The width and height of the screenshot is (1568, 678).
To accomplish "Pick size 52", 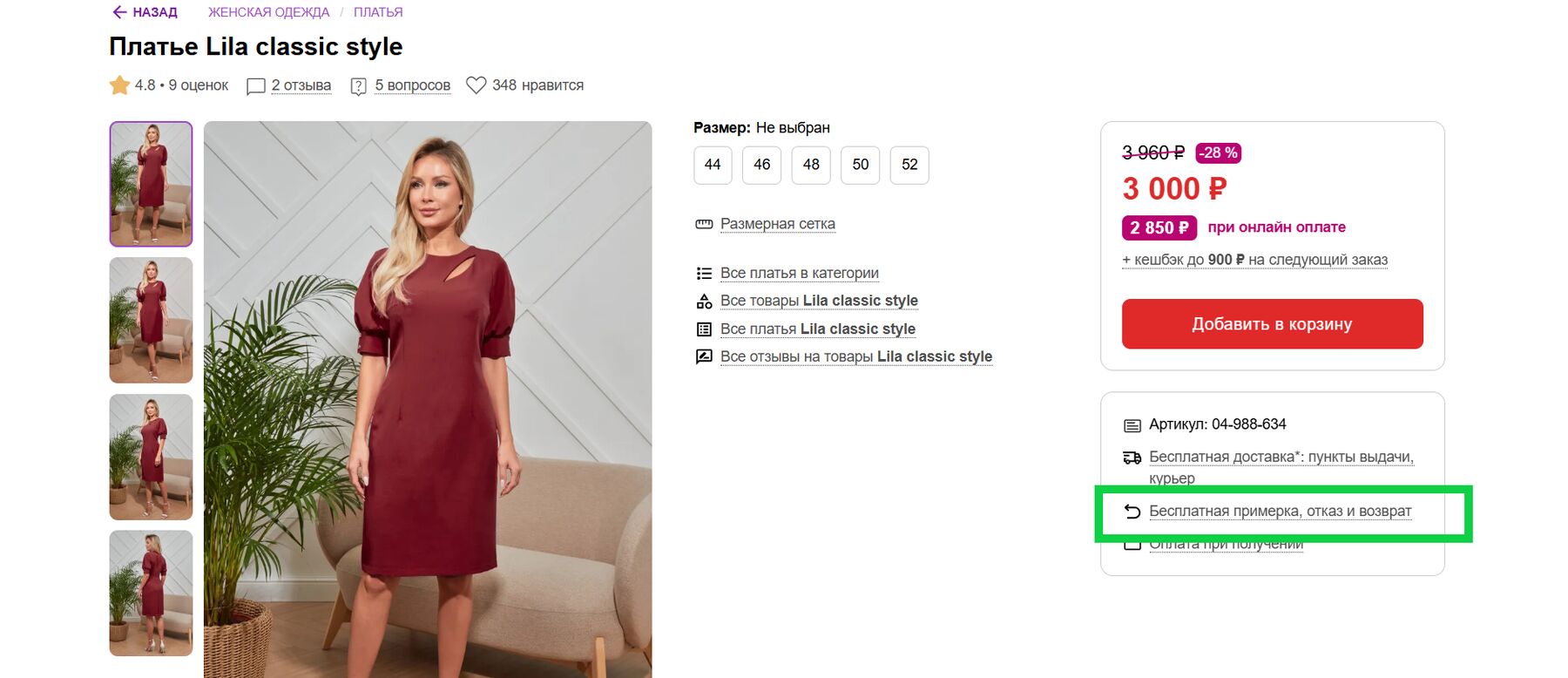I will (x=909, y=165).
